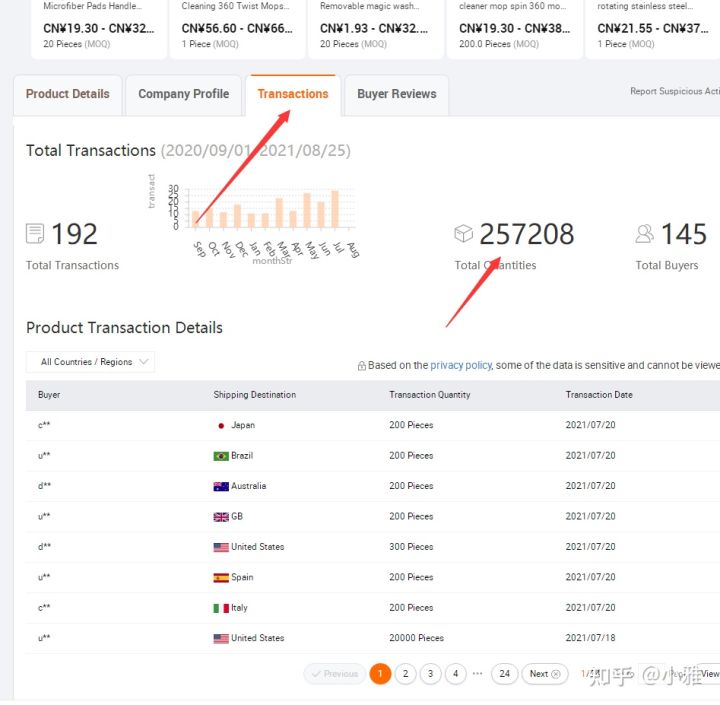Click the Spain flag icon
The height and width of the screenshot is (705, 720).
221,578
